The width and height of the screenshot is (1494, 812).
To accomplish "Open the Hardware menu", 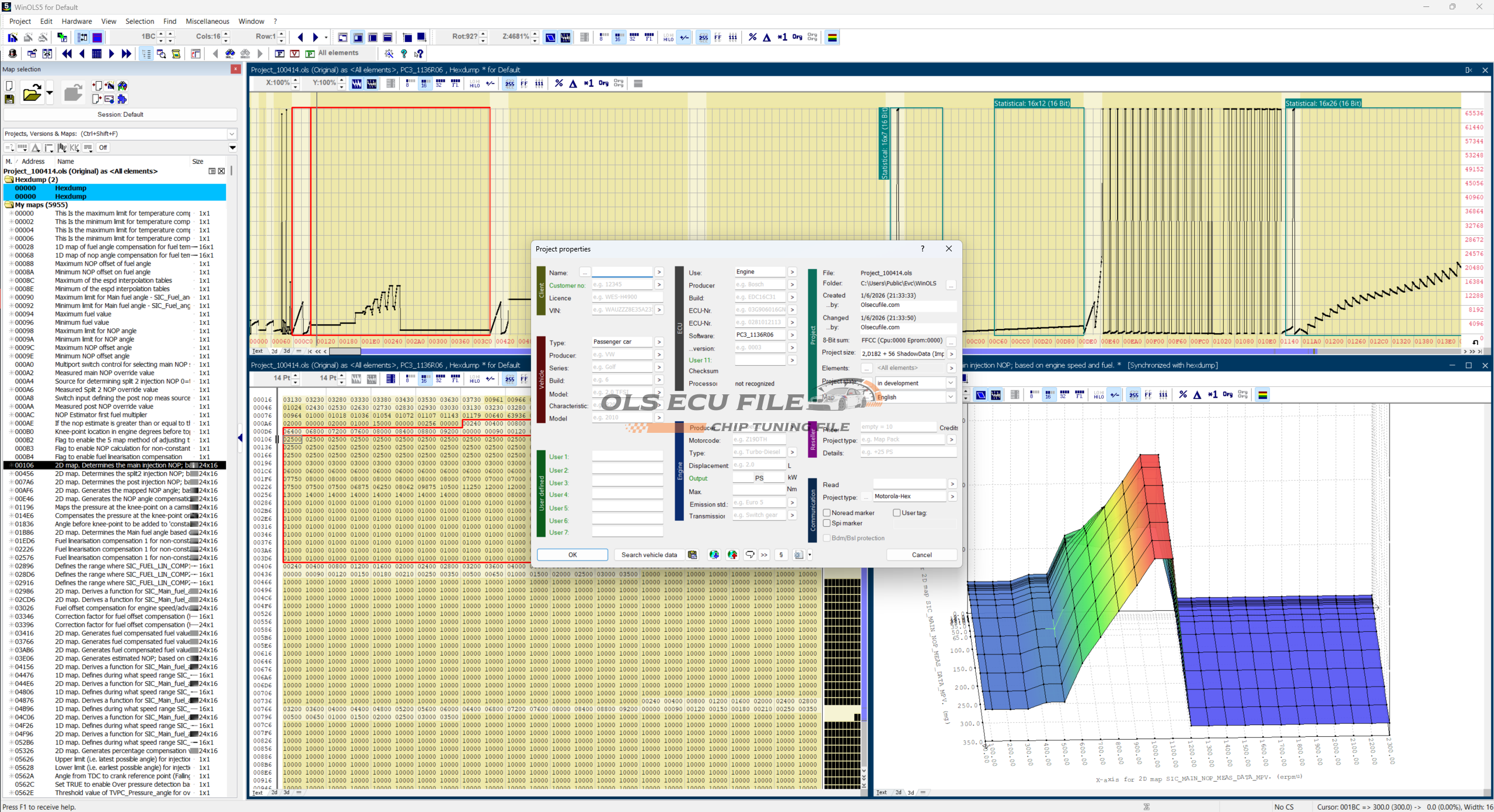I will pyautogui.click(x=76, y=22).
